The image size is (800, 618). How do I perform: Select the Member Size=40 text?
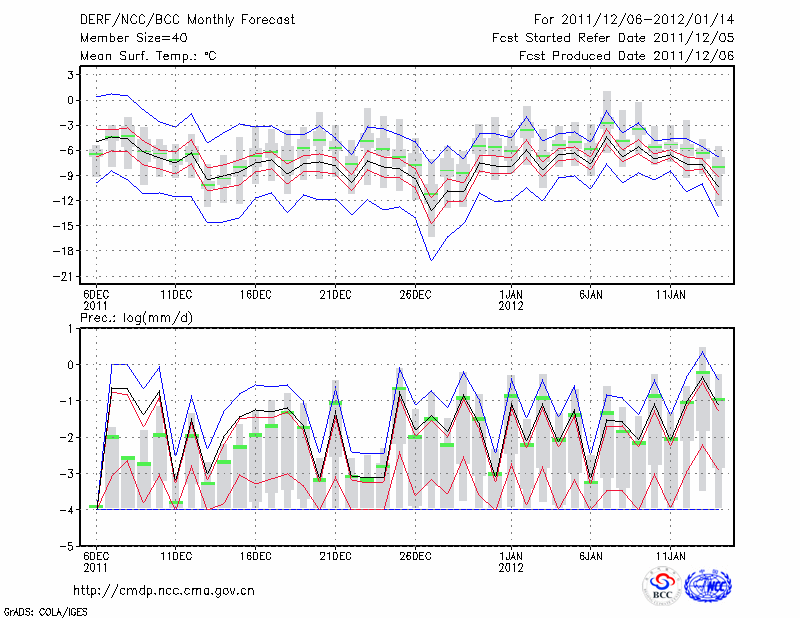click(x=126, y=37)
